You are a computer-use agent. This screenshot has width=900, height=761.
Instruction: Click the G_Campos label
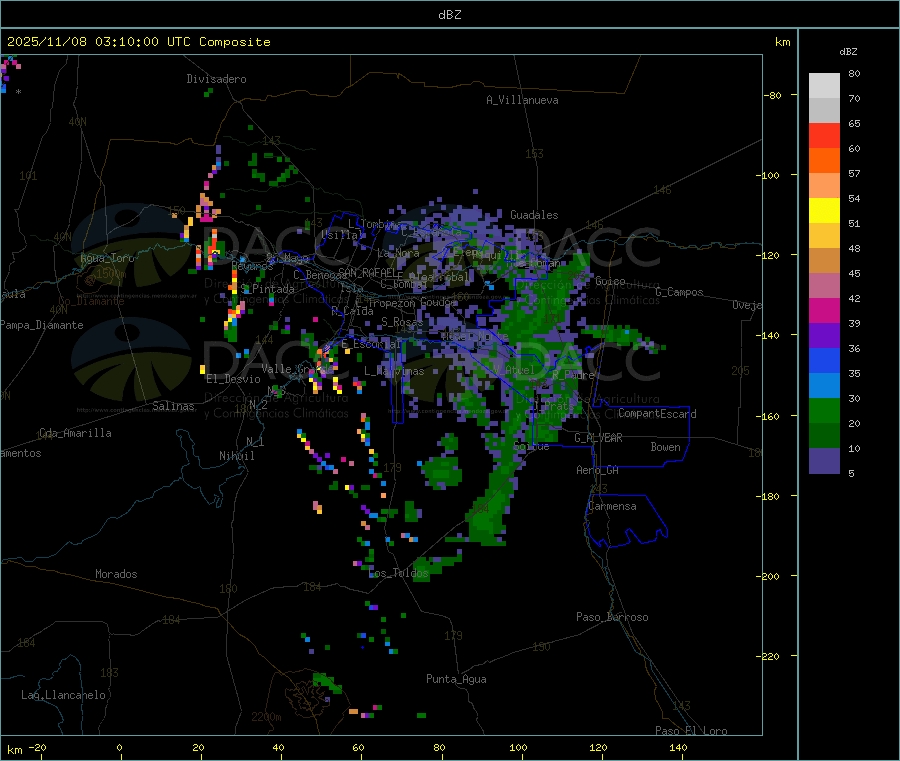coord(679,292)
